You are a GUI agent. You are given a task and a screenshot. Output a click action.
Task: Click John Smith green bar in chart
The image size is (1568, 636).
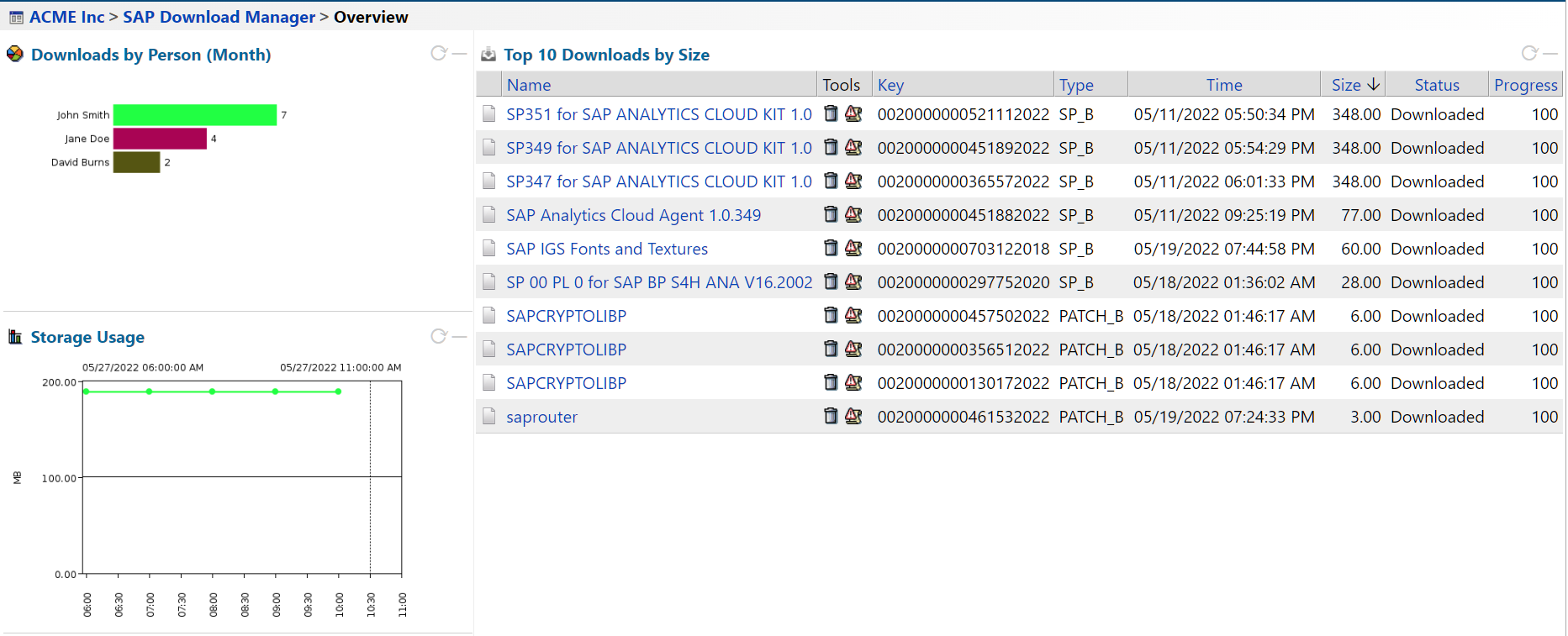(195, 115)
